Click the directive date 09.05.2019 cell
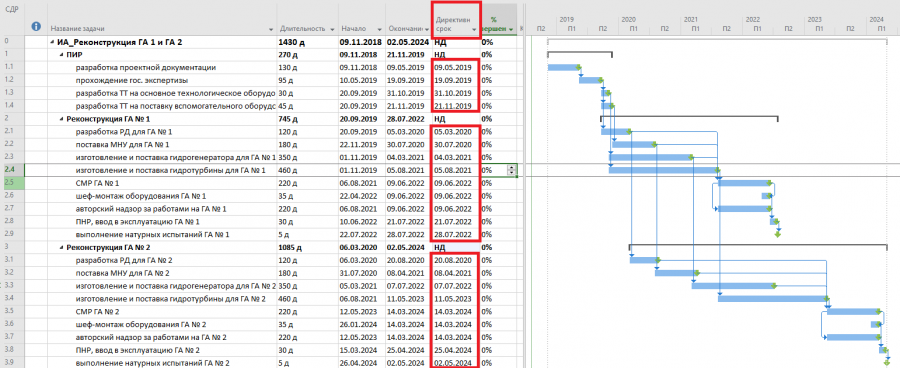The image size is (900, 368). (453, 67)
